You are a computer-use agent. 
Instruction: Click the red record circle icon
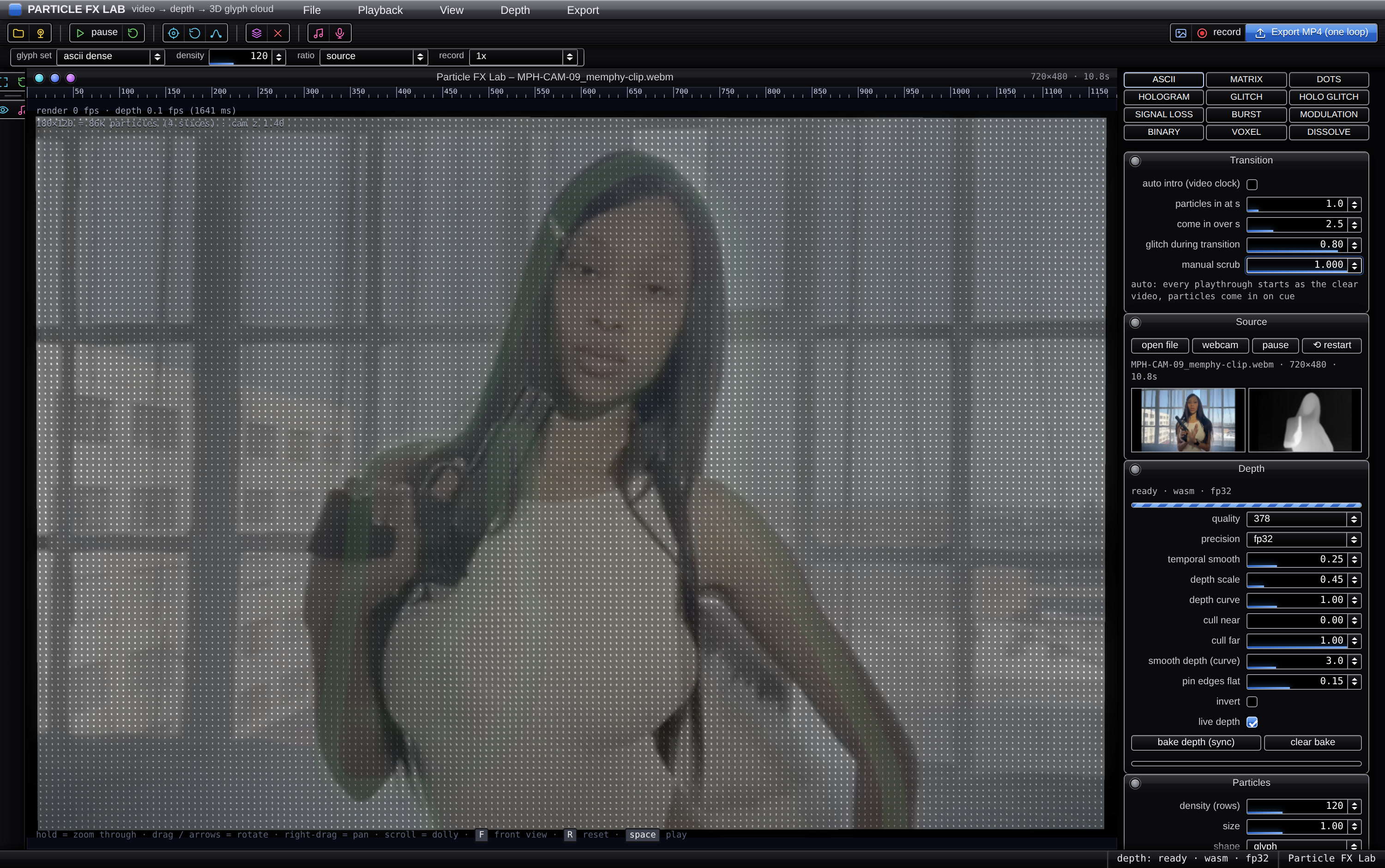click(1202, 33)
